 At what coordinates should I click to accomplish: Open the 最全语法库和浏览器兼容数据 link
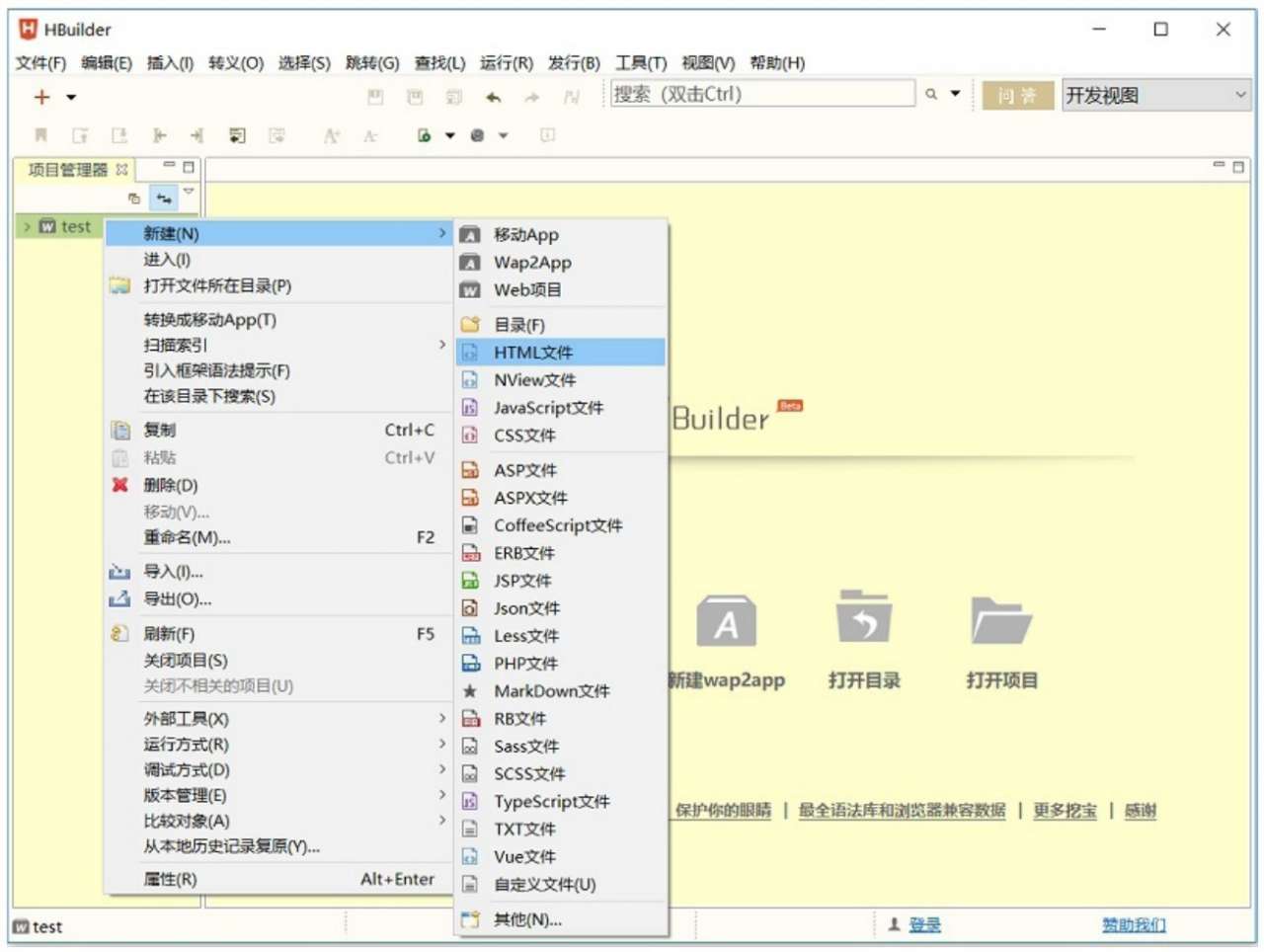pos(902,811)
